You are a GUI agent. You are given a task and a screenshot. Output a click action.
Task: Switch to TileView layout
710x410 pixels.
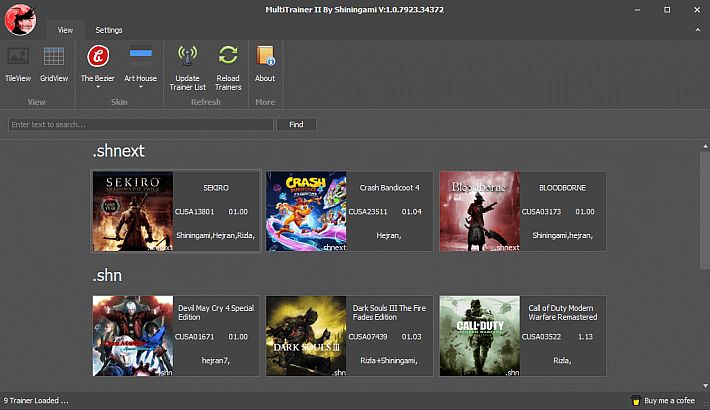pos(18,64)
